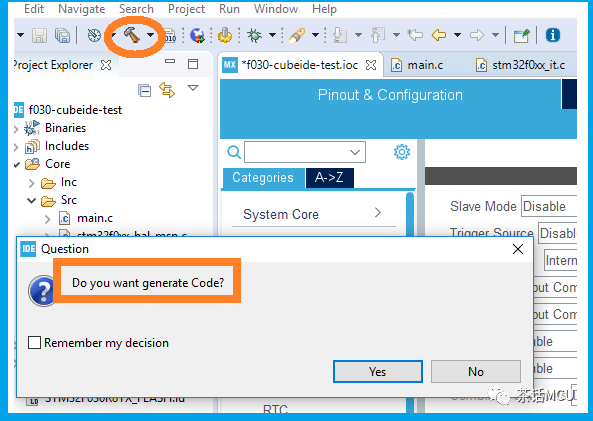Viewport: 593px width, 421px height.
Task: Open the Back arrow history dropdown
Action: point(457,35)
